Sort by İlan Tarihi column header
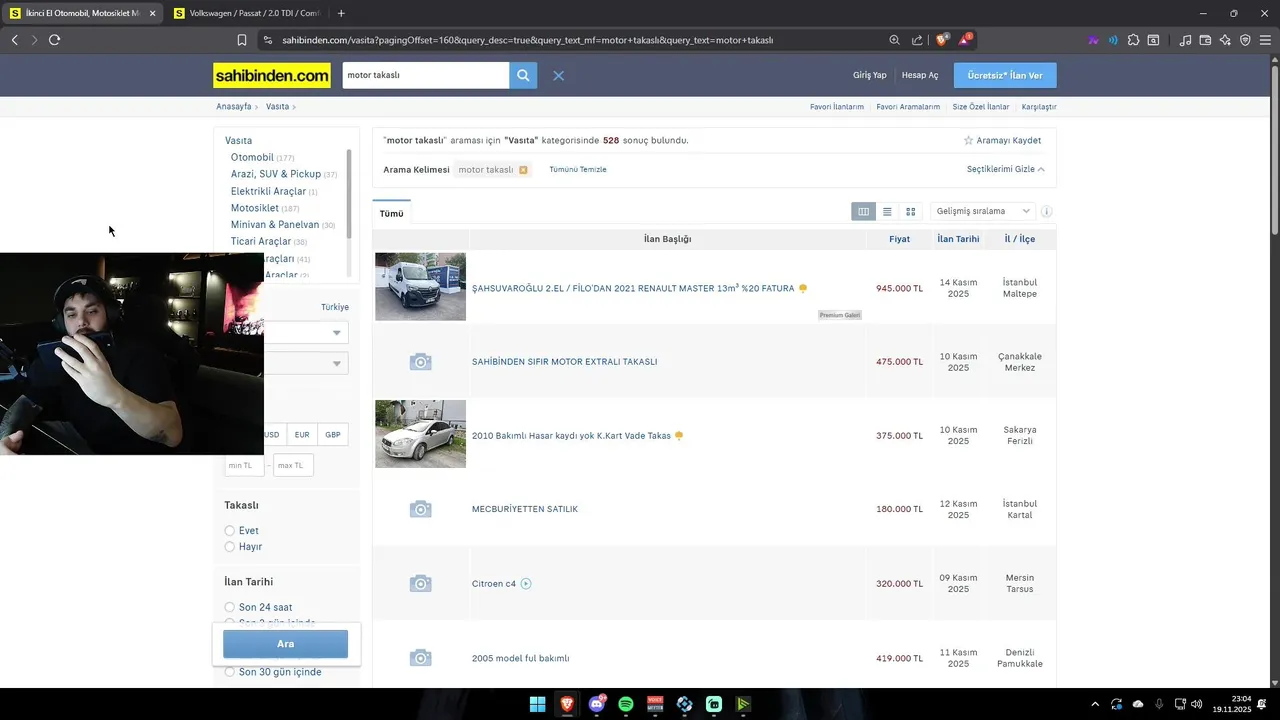Image resolution: width=1280 pixels, height=720 pixels. (x=958, y=239)
